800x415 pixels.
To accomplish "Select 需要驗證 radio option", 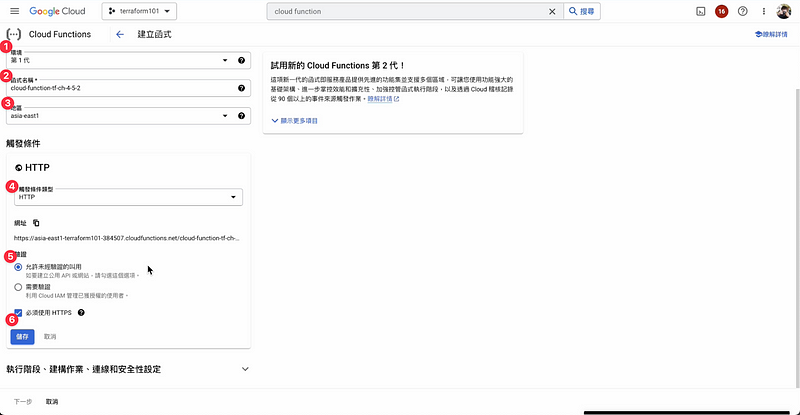I will coord(18,287).
